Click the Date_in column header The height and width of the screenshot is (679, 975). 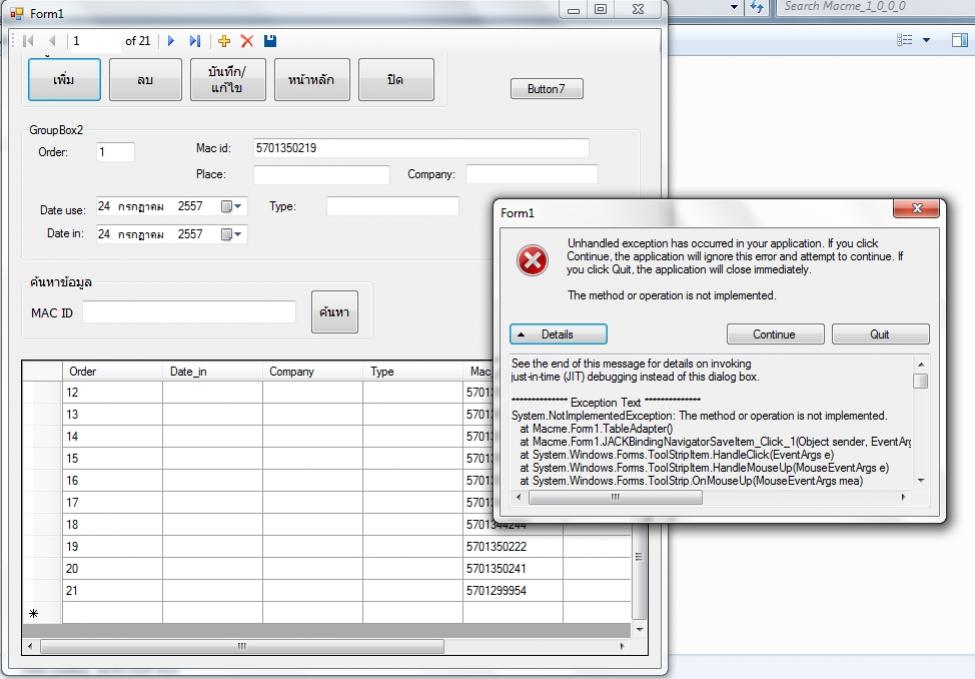click(213, 371)
